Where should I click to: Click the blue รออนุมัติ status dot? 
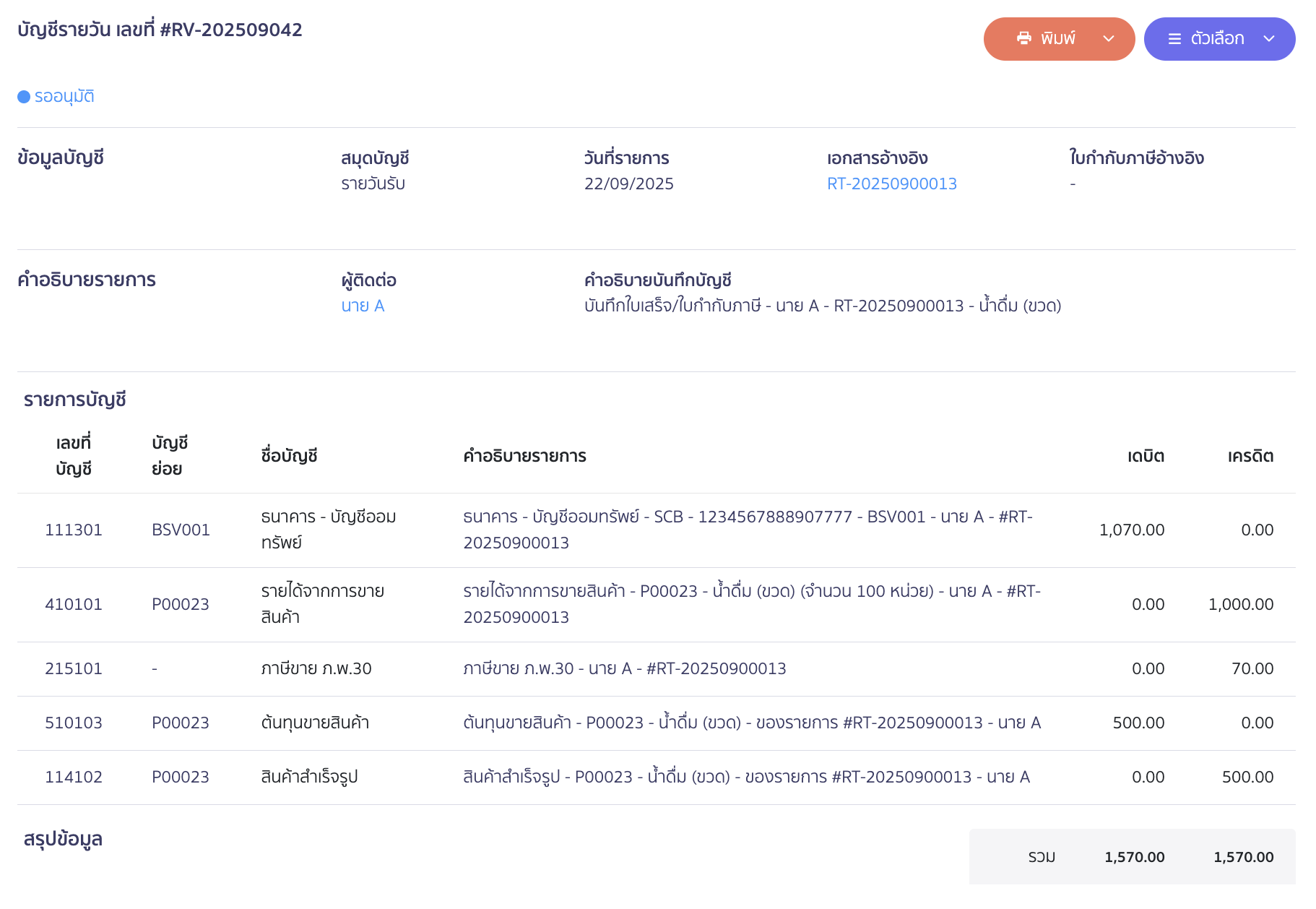point(24,97)
